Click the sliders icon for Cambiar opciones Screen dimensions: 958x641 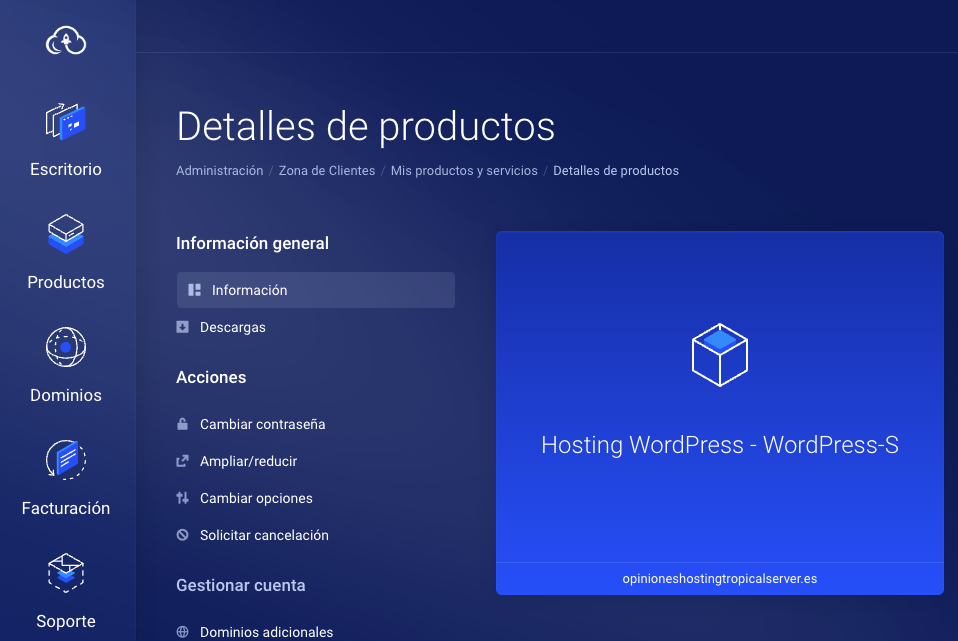point(182,498)
